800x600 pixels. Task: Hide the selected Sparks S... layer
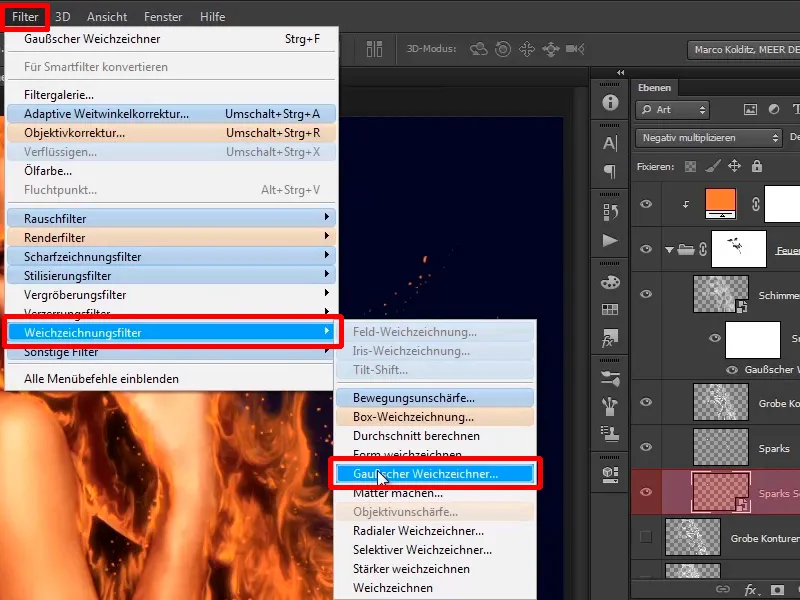click(646, 492)
